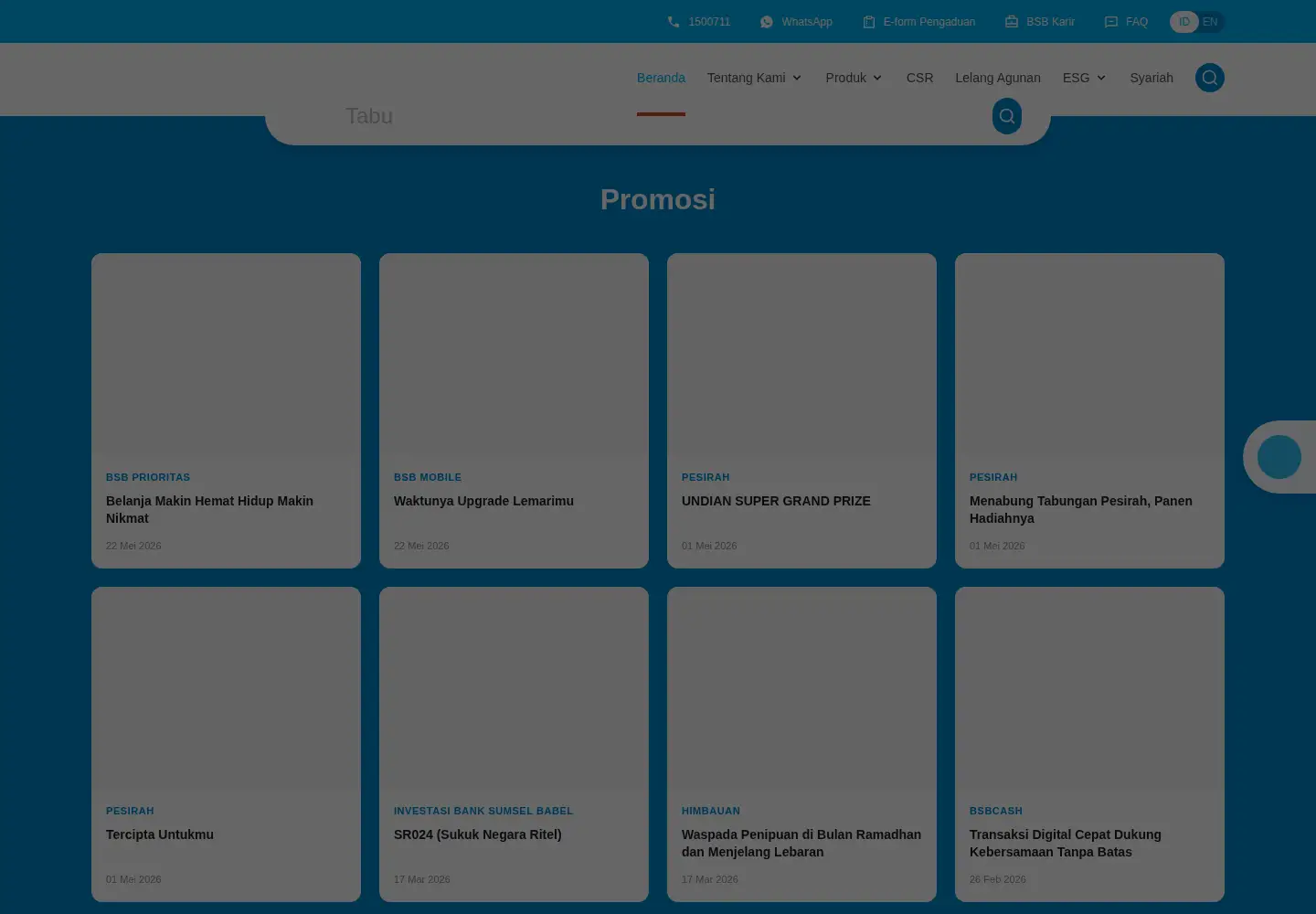1316x914 pixels.
Task: Open the Syariah menu item
Action: point(1151,78)
